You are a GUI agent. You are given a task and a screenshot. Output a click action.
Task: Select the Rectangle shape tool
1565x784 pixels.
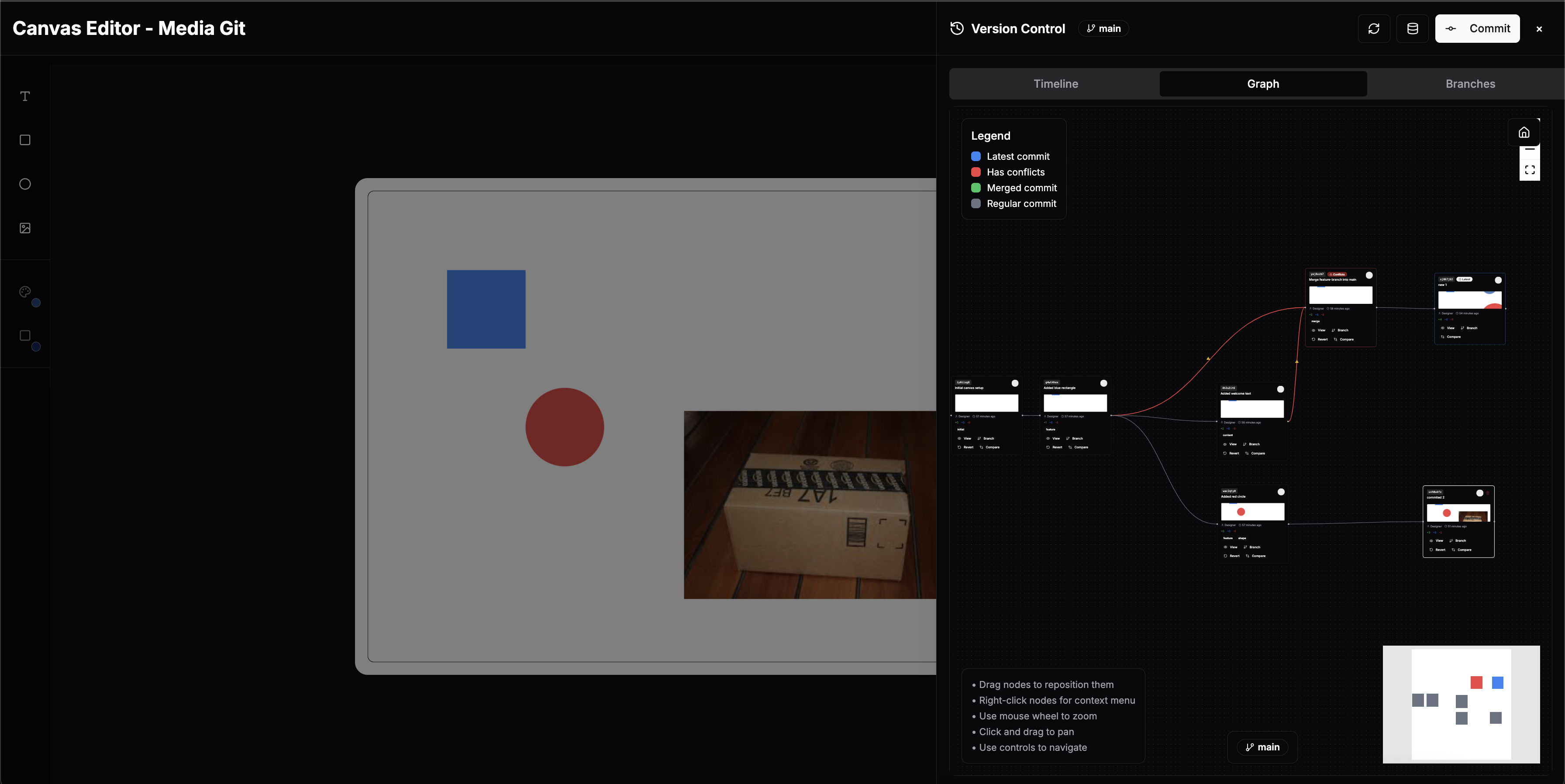click(x=25, y=140)
